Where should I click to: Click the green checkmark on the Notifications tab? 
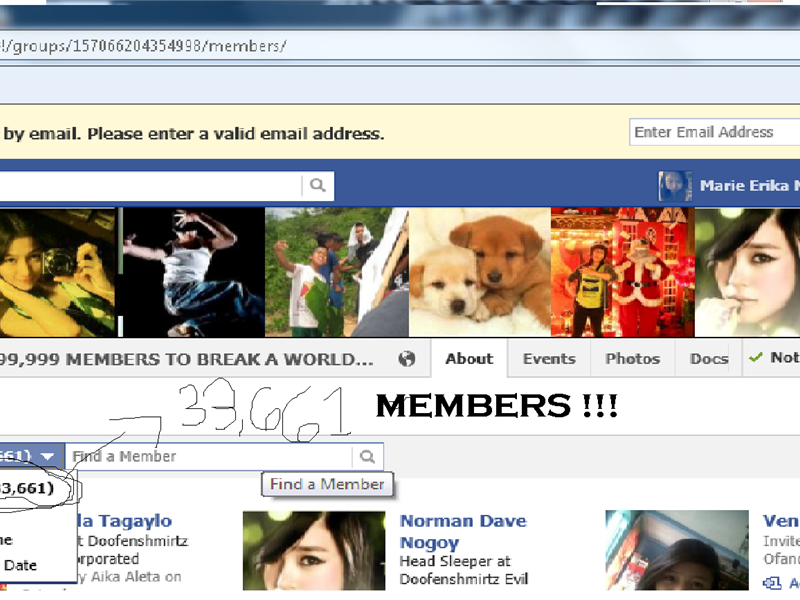pyautogui.click(x=754, y=358)
